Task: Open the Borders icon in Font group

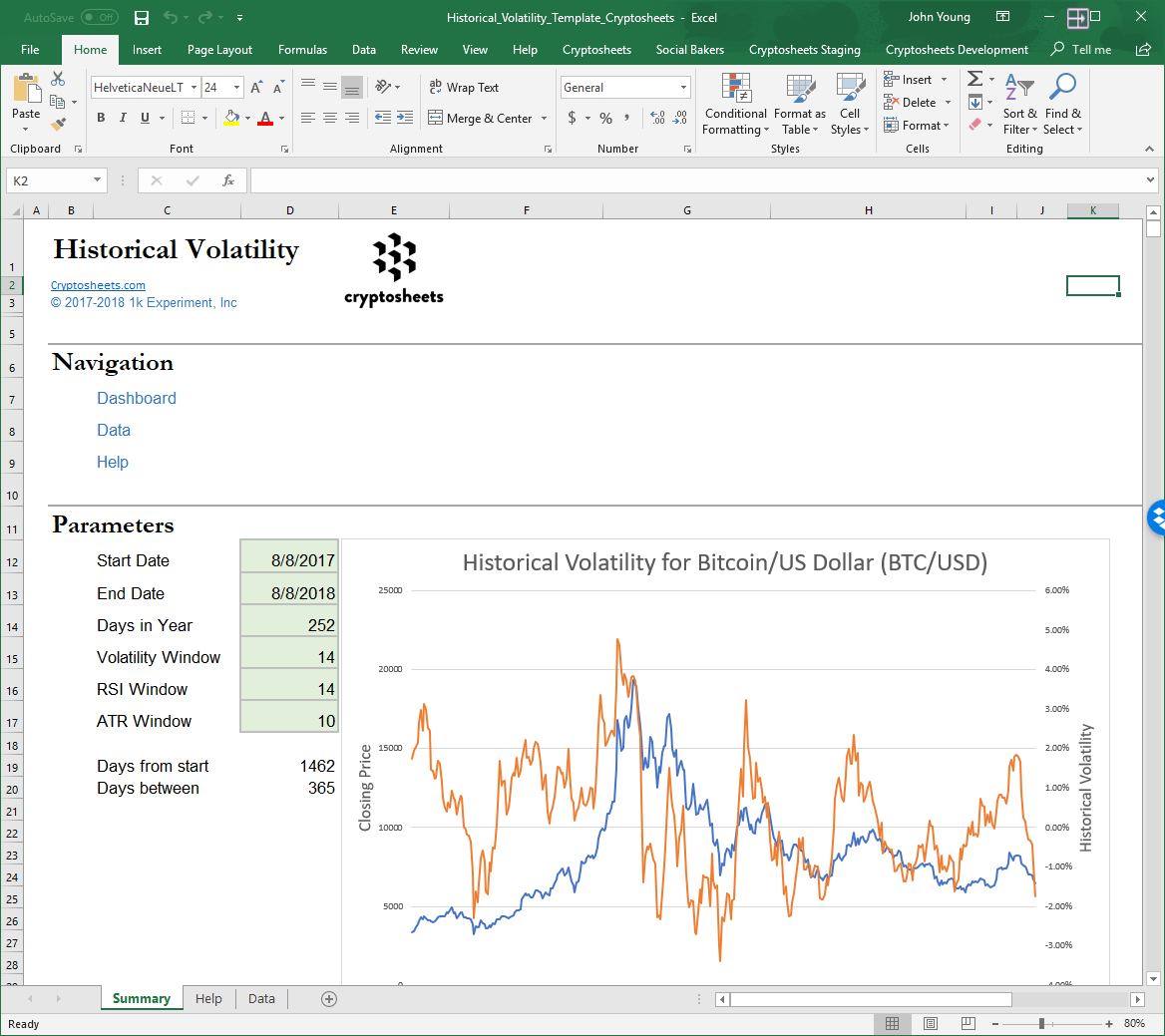Action: click(x=188, y=118)
